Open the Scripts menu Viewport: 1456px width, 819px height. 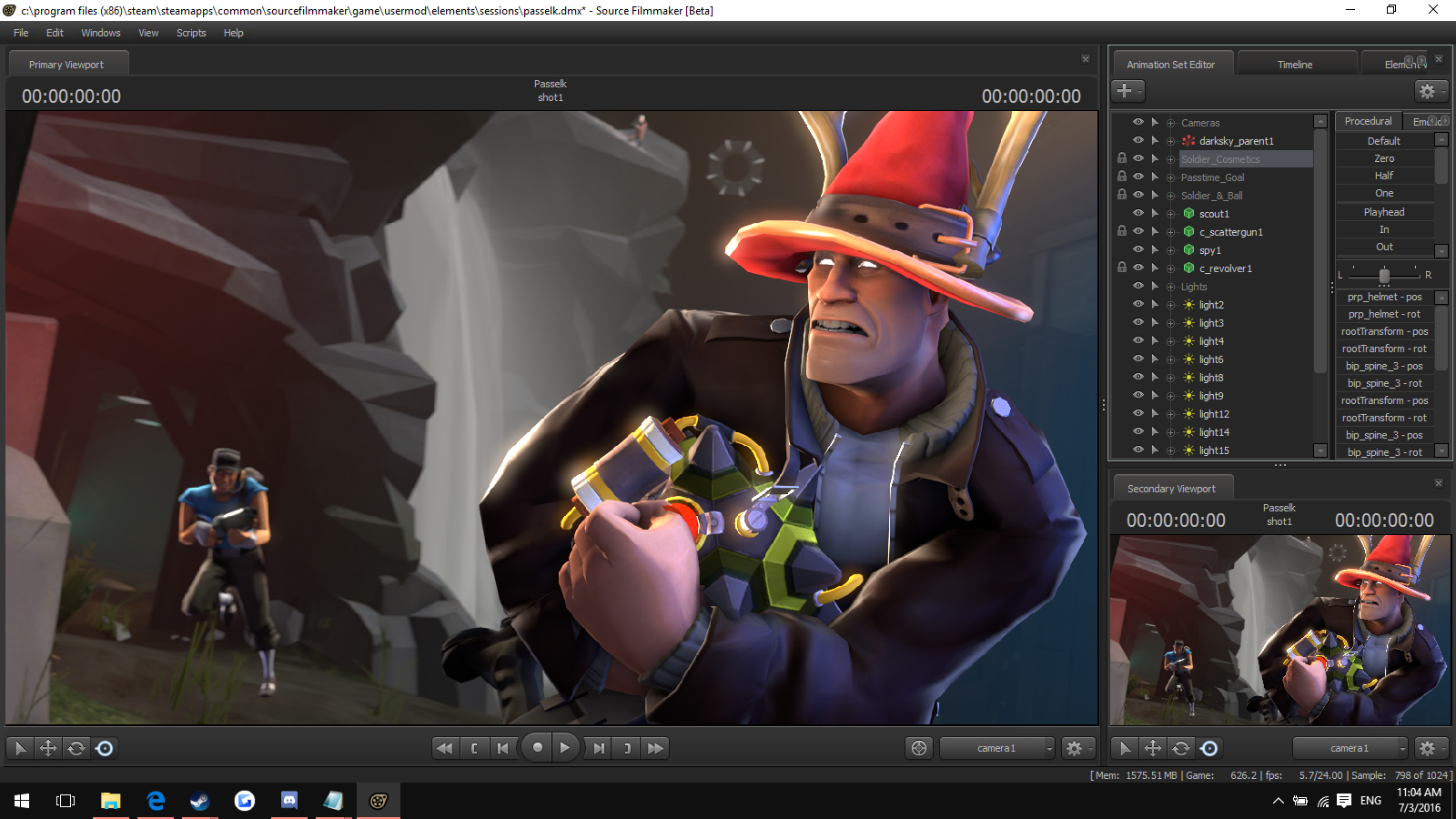[x=191, y=33]
